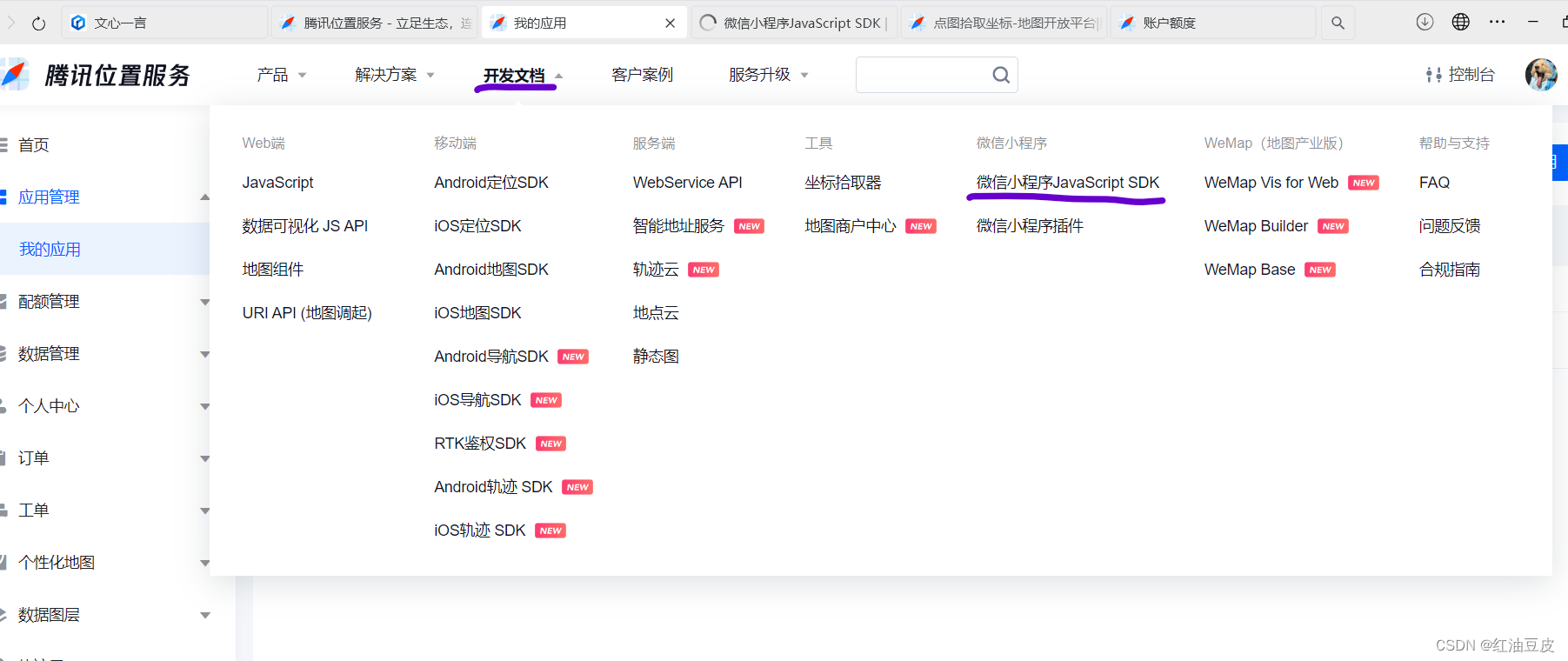Screen dimensions: 1568x661
Task: Click the Tencent Location Service logo
Action: click(x=96, y=76)
